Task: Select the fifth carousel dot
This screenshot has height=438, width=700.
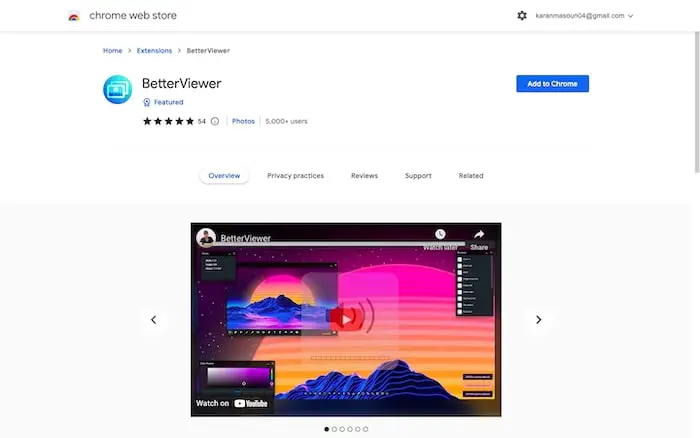Action: 358,429
